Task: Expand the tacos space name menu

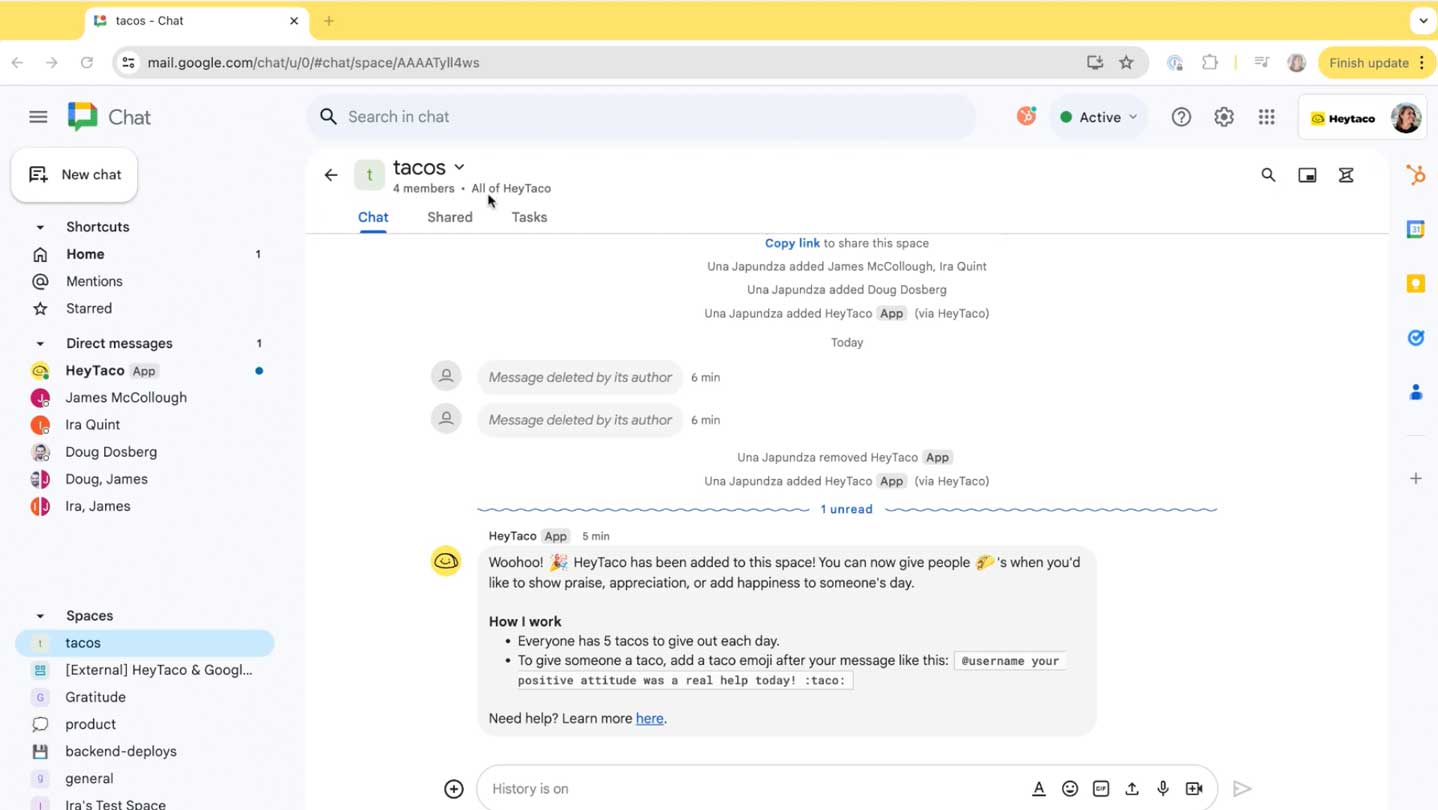Action: click(x=459, y=167)
